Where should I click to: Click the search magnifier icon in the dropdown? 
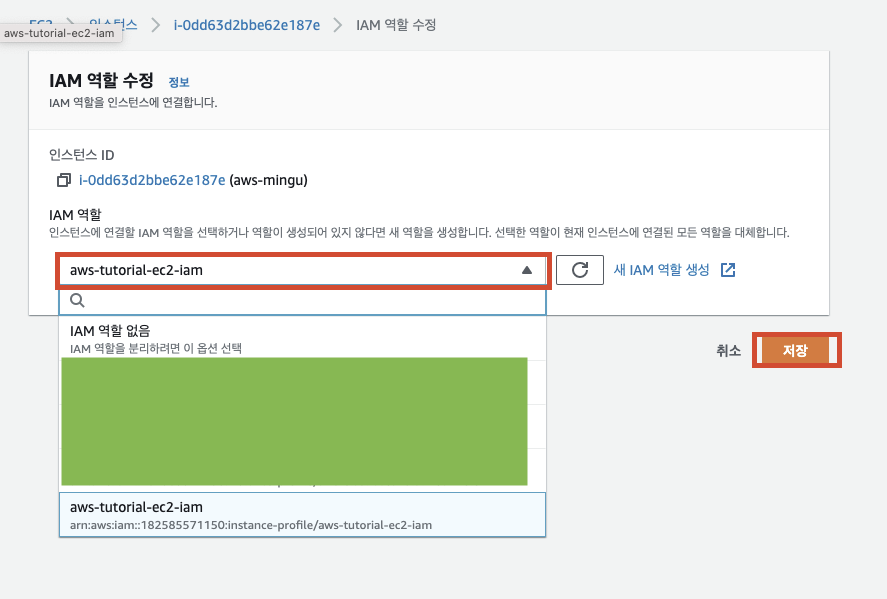click(77, 300)
